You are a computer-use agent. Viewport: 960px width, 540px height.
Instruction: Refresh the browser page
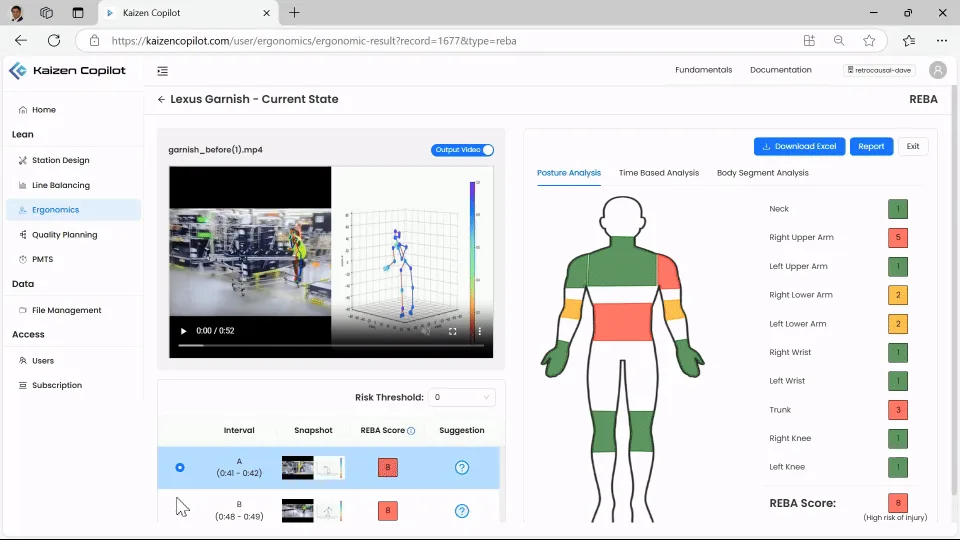54,40
